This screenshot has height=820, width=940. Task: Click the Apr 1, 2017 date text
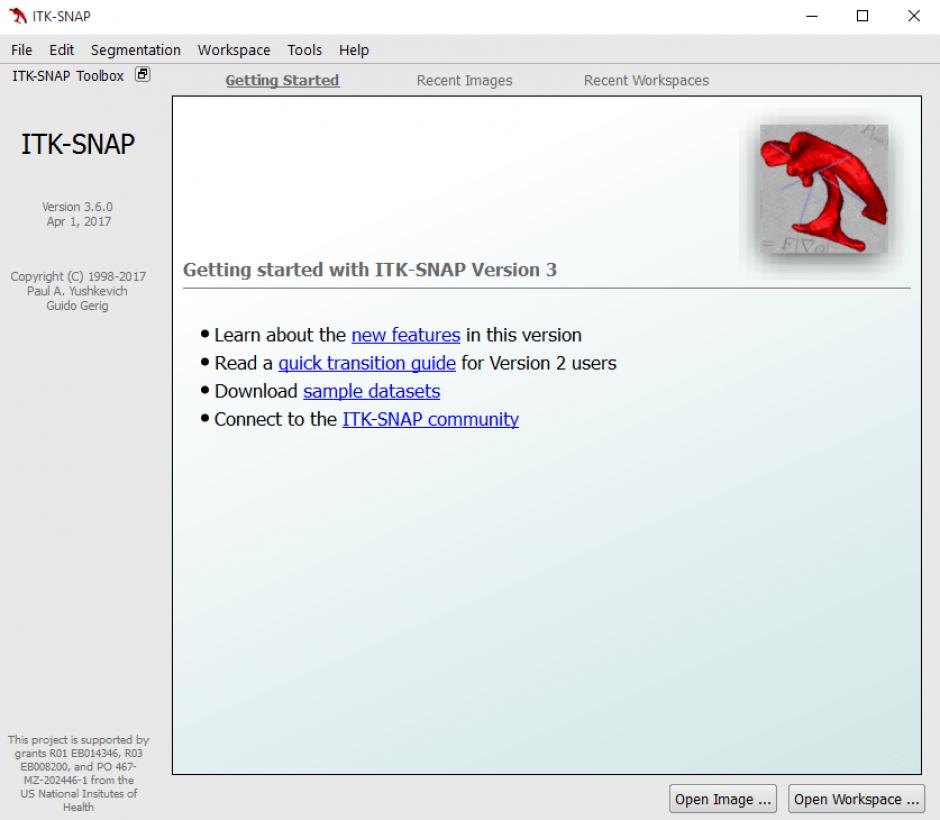point(79,221)
